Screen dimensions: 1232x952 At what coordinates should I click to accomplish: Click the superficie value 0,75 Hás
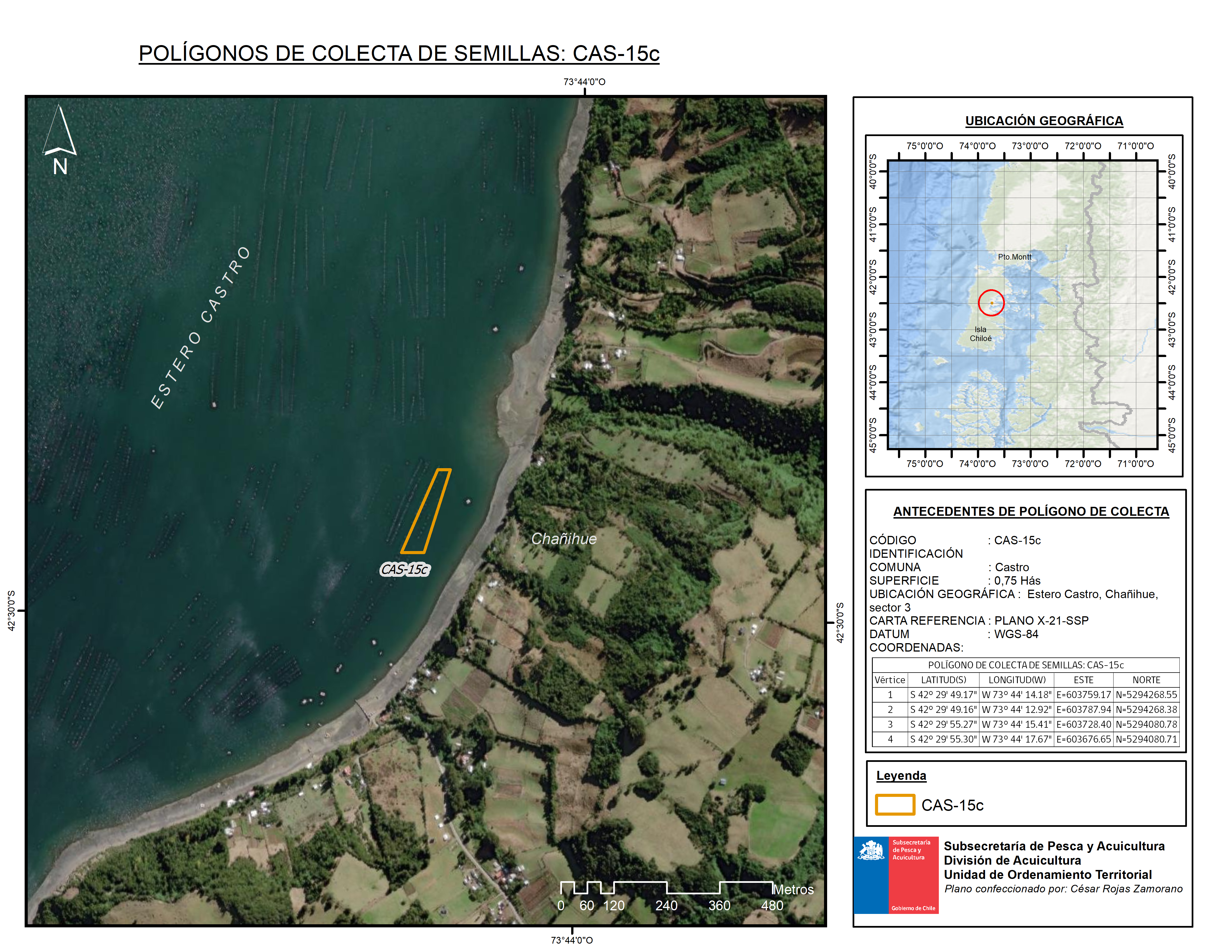pos(1017,580)
